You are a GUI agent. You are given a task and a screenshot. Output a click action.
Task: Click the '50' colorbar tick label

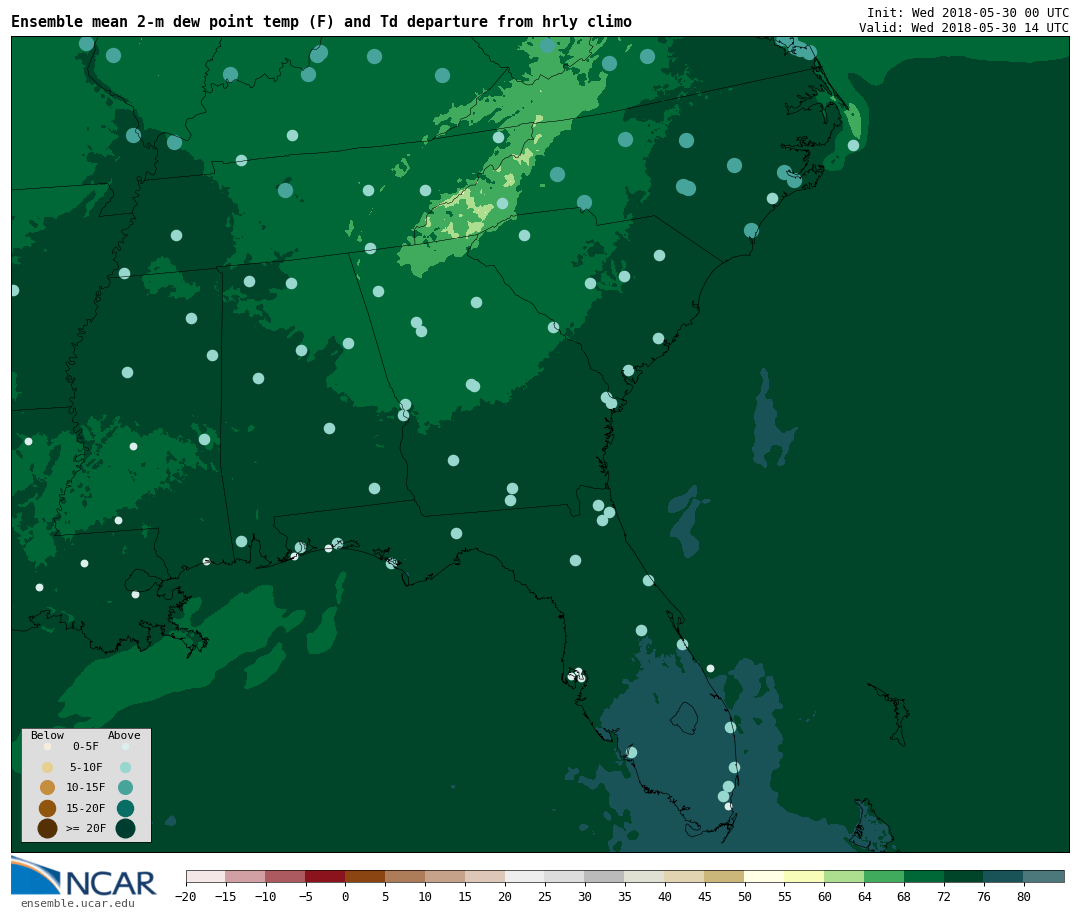[x=745, y=897]
